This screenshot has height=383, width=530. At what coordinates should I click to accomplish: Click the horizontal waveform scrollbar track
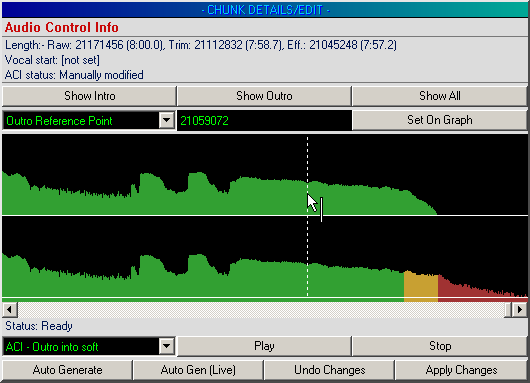pyautogui.click(x=261, y=310)
